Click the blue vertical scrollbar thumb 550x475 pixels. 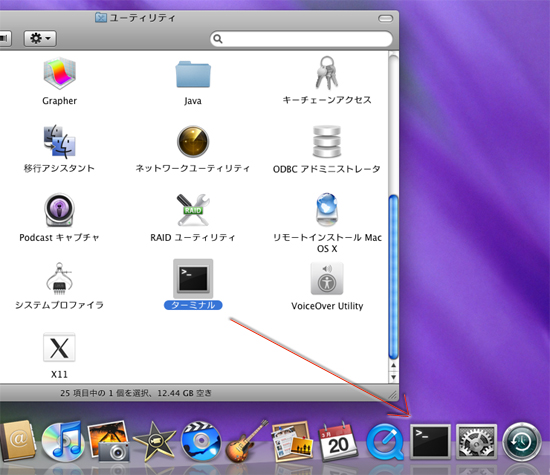click(394, 276)
